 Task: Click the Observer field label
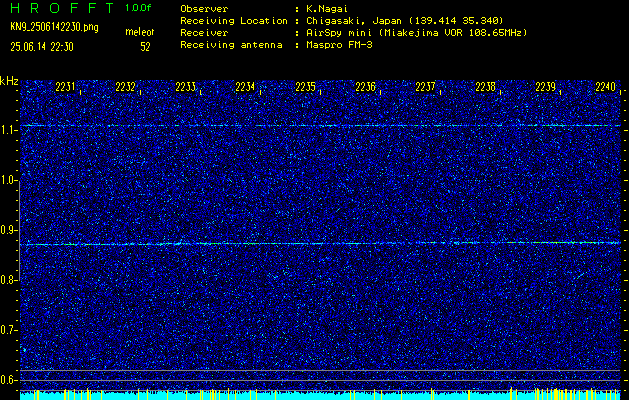tap(204, 8)
